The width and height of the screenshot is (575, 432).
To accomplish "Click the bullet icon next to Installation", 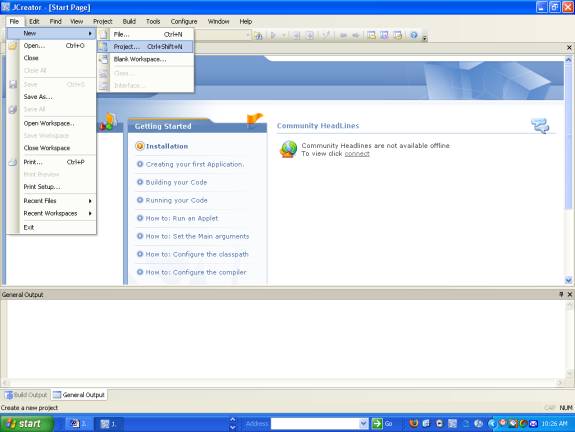I will (x=140, y=146).
